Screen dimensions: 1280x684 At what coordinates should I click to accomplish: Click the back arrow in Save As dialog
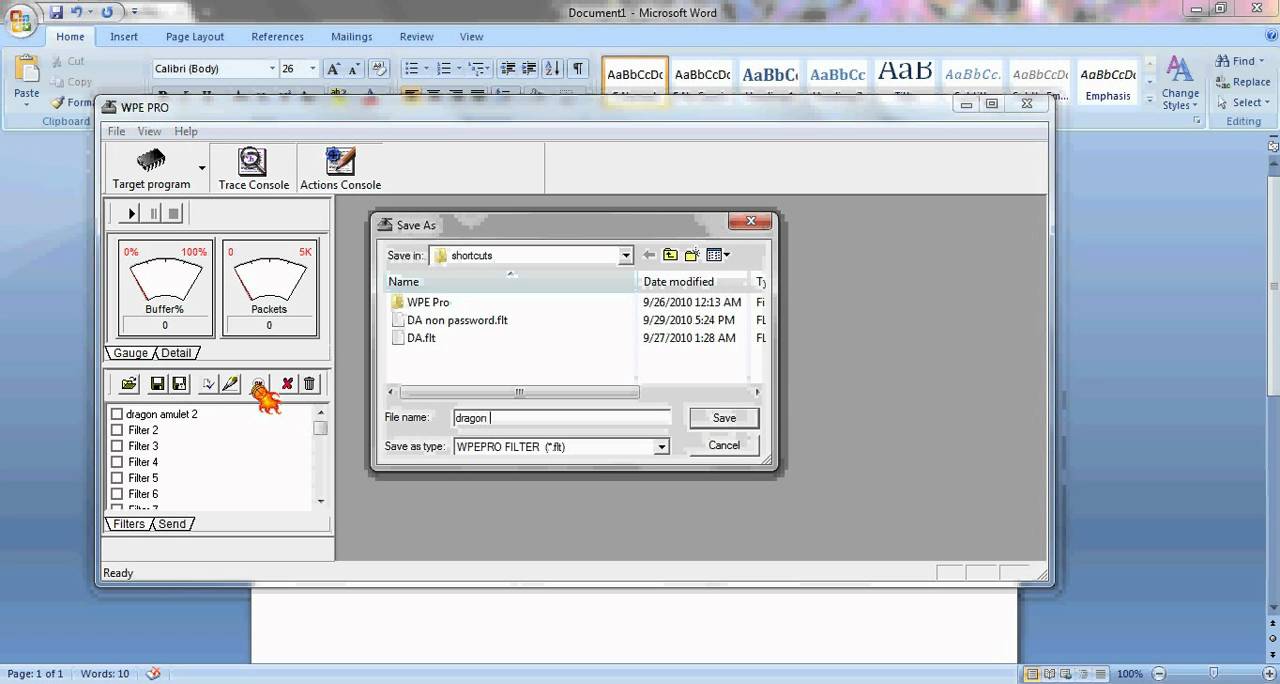pyautogui.click(x=649, y=255)
